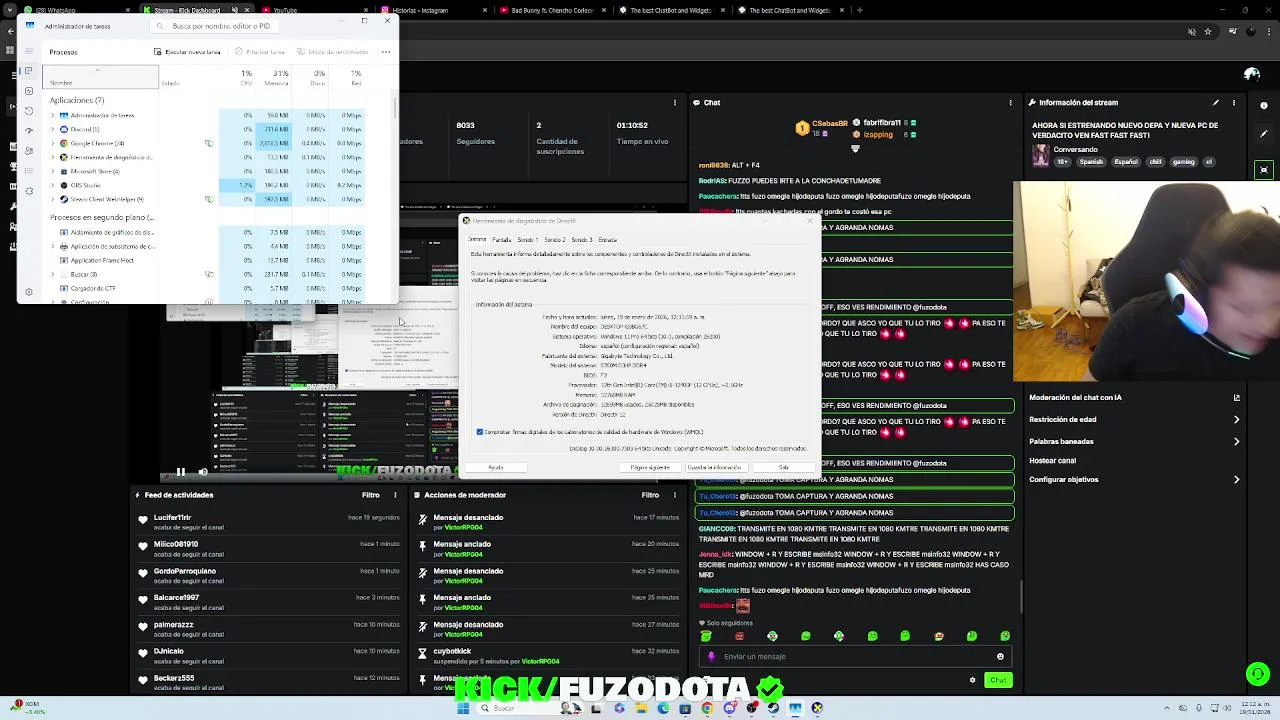
Task: Open Task Manager settings gear
Action: (x=29, y=292)
